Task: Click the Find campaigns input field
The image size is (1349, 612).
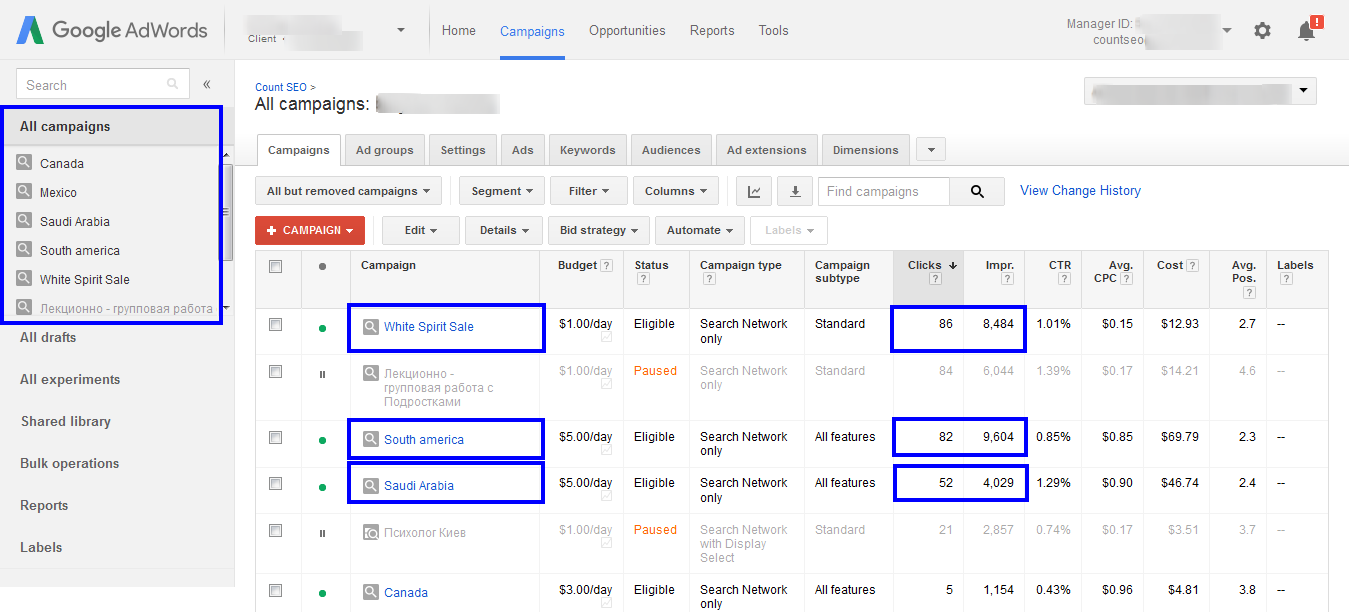Action: click(883, 191)
